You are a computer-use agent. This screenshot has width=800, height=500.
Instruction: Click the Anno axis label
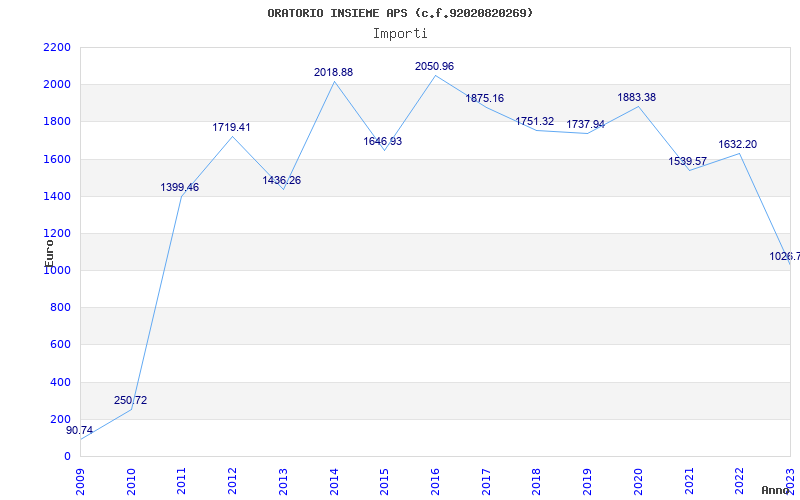[x=775, y=490]
